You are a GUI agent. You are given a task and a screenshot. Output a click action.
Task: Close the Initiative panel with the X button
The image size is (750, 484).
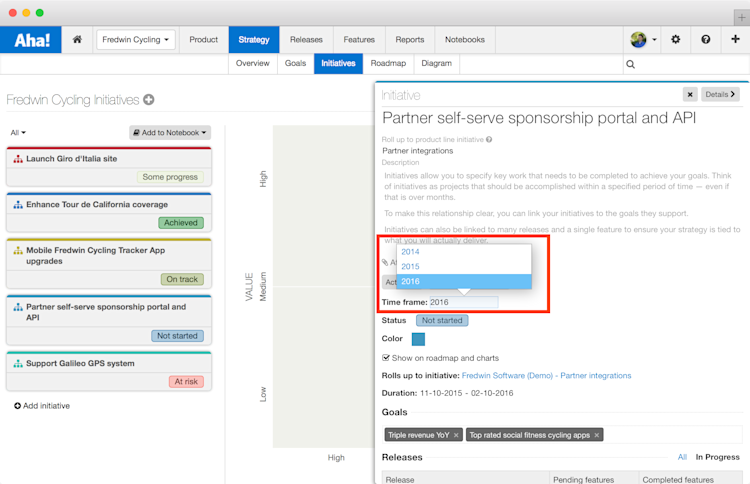point(690,95)
